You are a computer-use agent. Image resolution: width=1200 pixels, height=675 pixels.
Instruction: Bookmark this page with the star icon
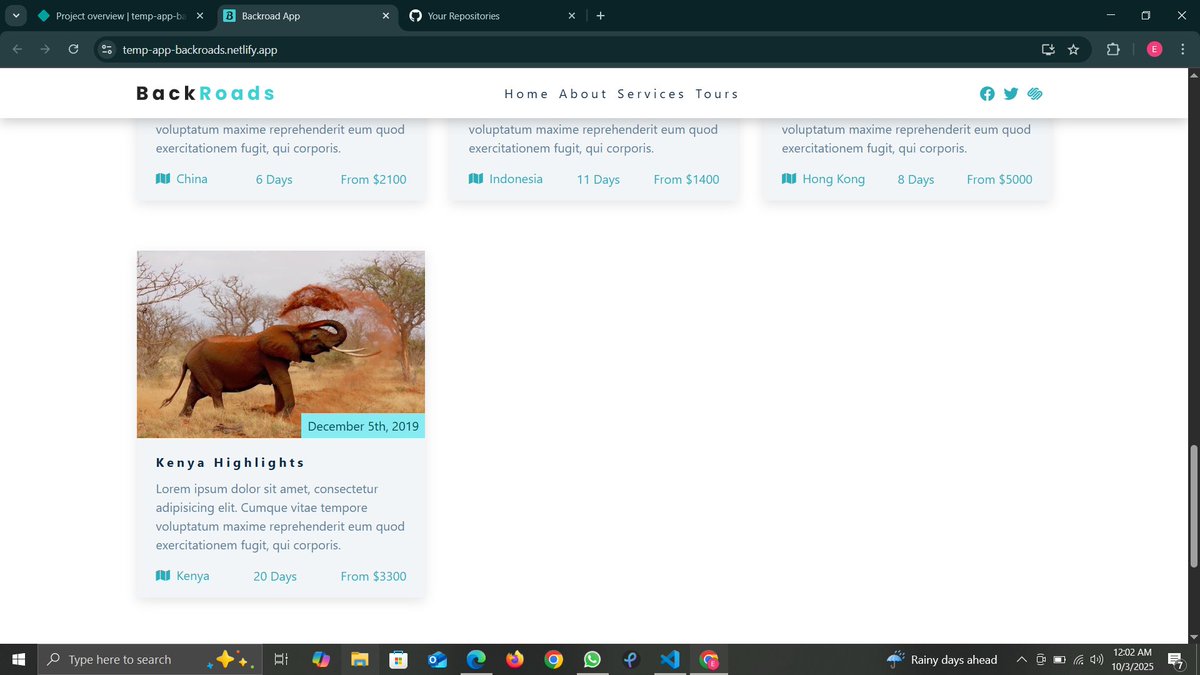(1073, 49)
